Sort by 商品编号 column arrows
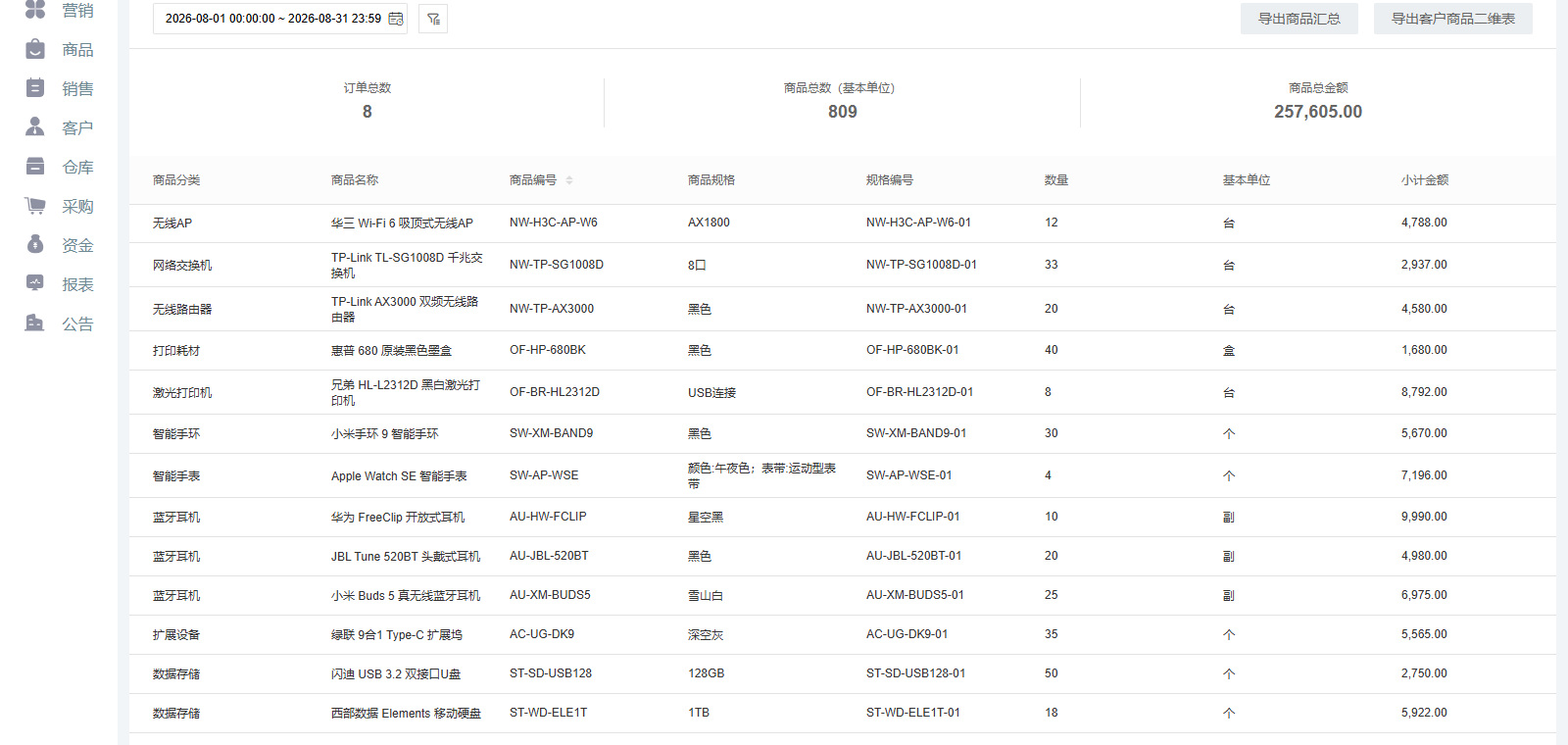This screenshot has height=745, width=1568. tap(569, 180)
